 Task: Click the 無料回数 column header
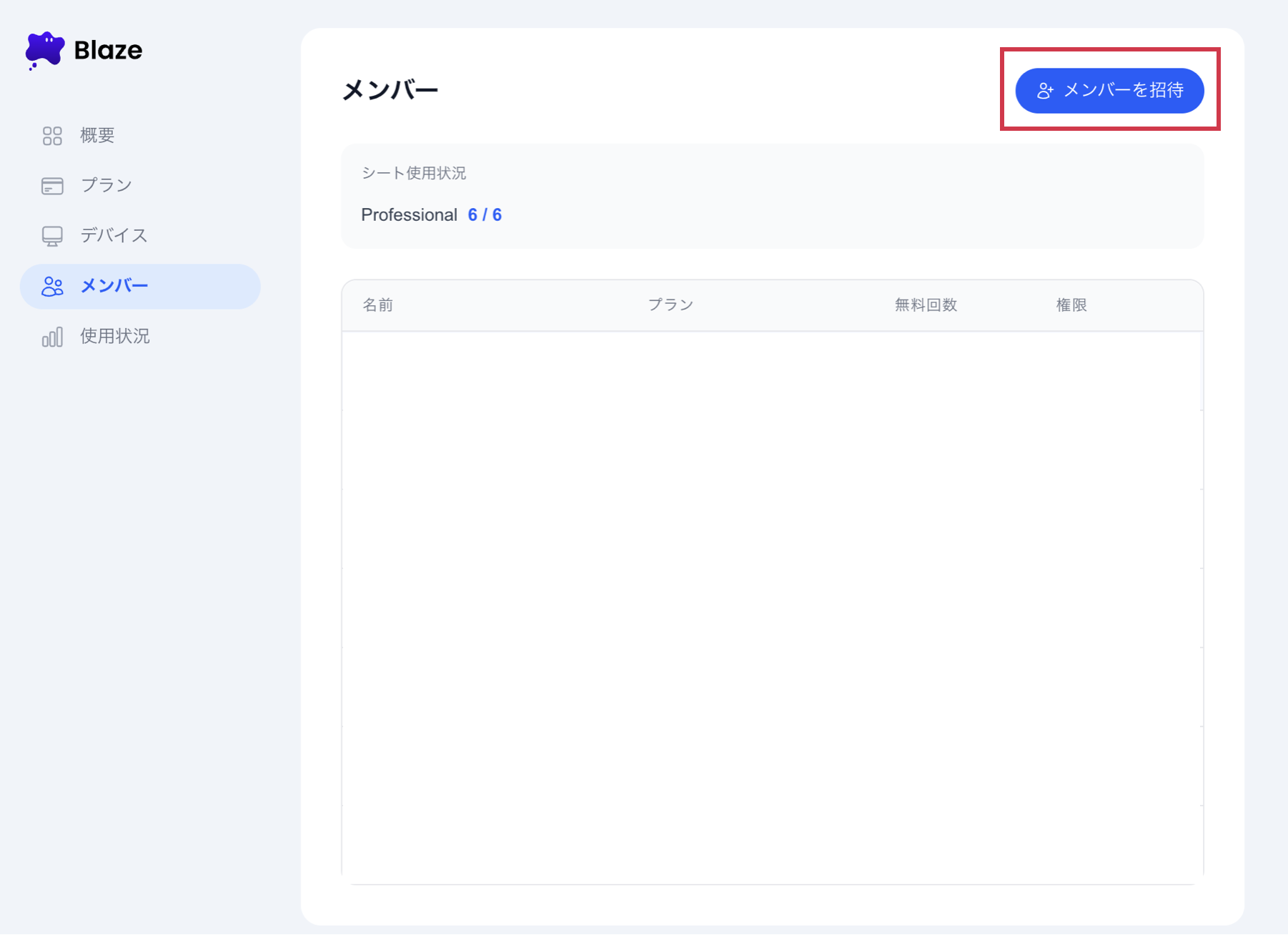point(926,305)
